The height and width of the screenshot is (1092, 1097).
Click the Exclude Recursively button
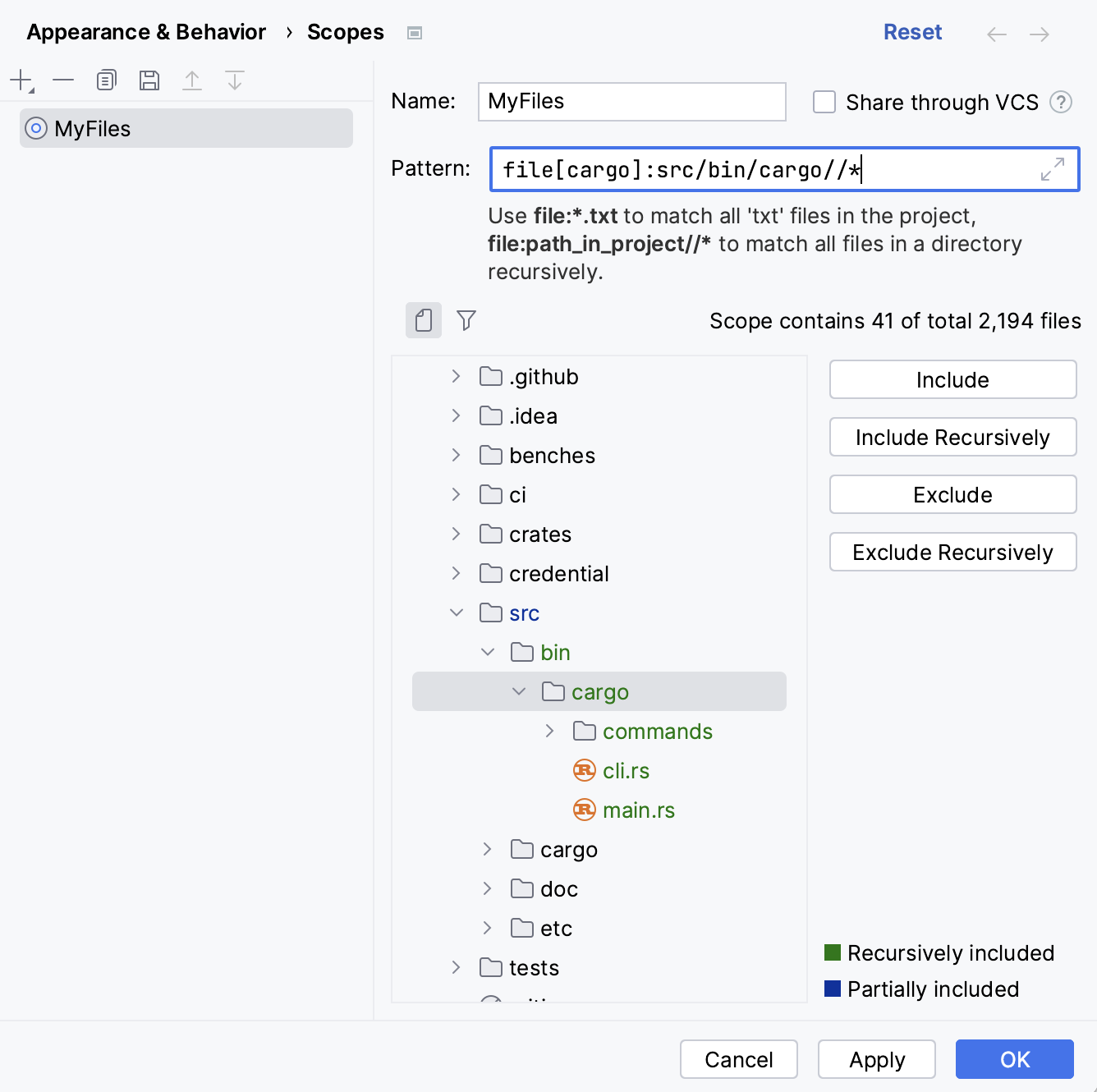pos(952,552)
